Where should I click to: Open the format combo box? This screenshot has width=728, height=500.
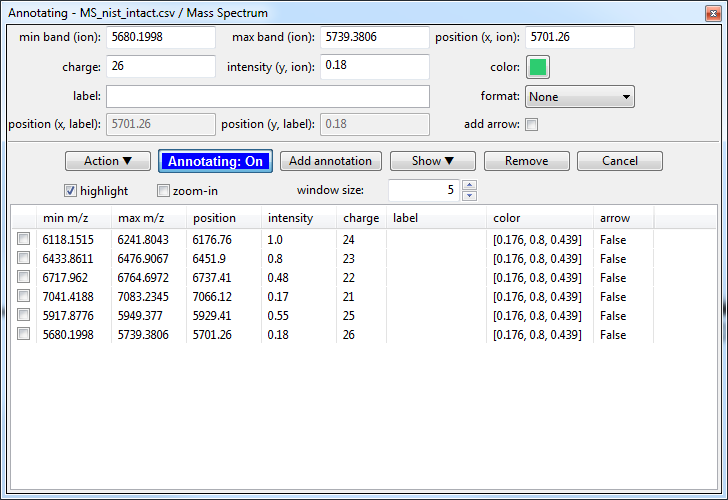(x=579, y=97)
